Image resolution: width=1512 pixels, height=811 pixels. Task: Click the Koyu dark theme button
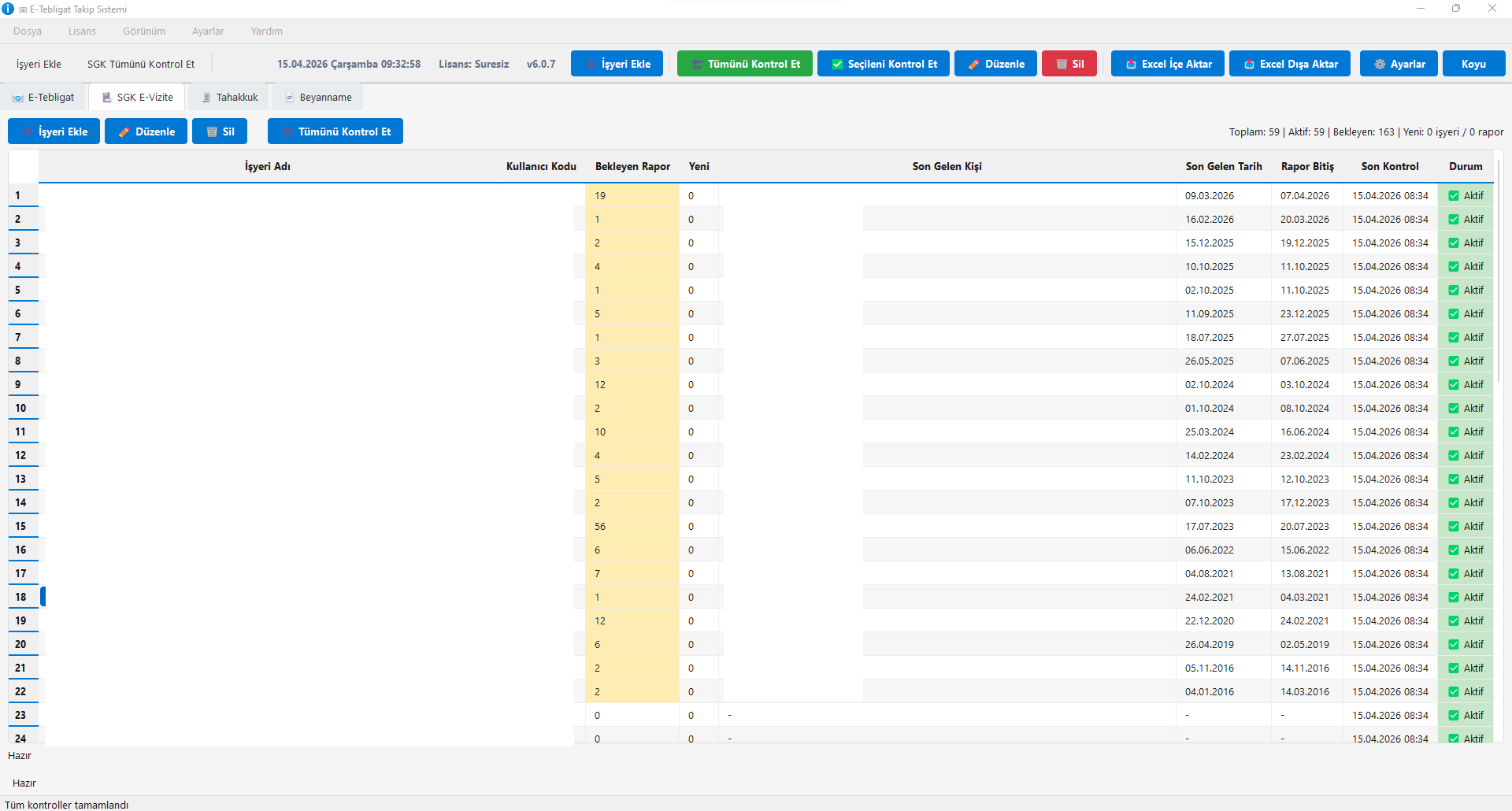click(x=1473, y=64)
